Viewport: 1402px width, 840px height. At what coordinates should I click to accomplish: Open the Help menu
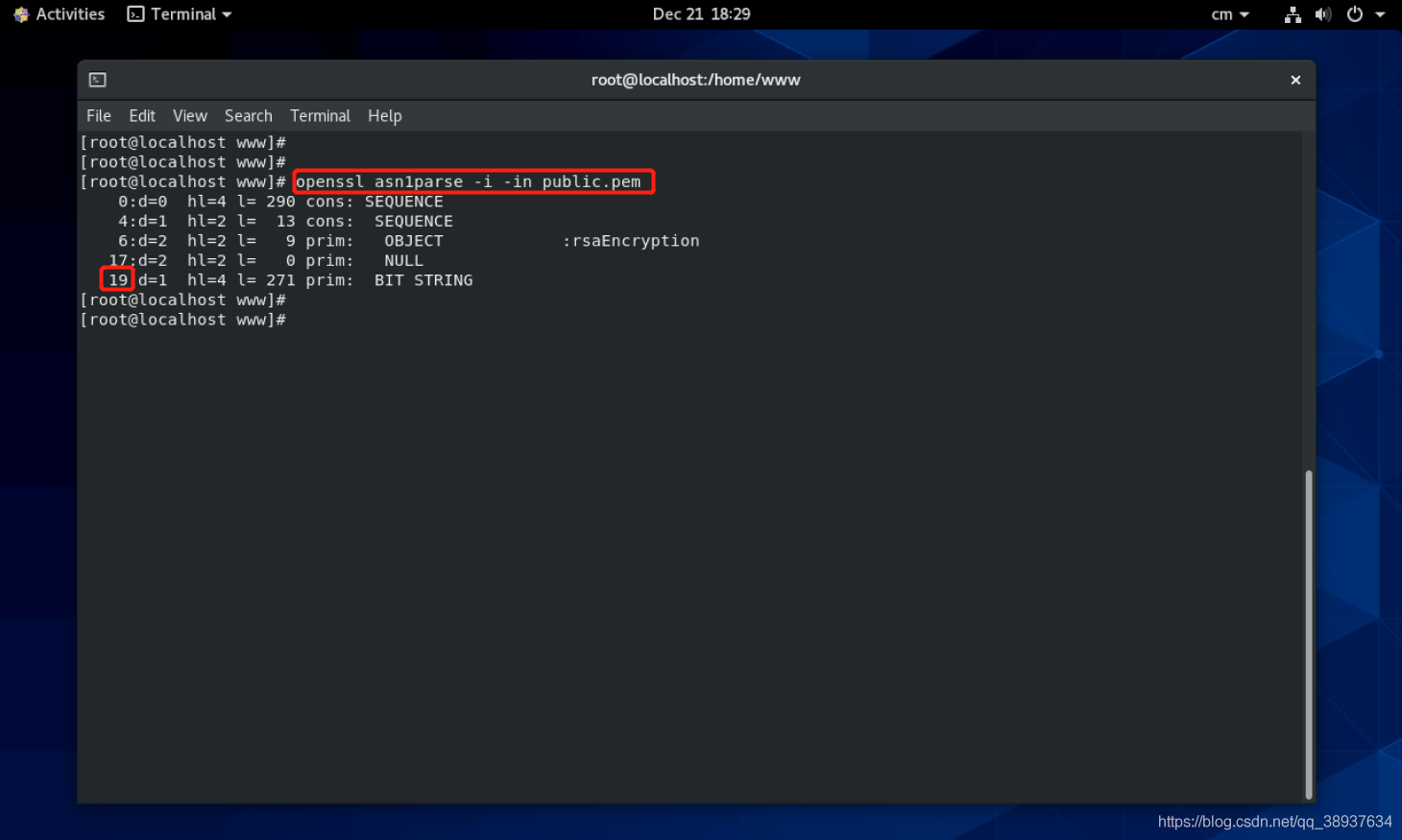pos(385,116)
